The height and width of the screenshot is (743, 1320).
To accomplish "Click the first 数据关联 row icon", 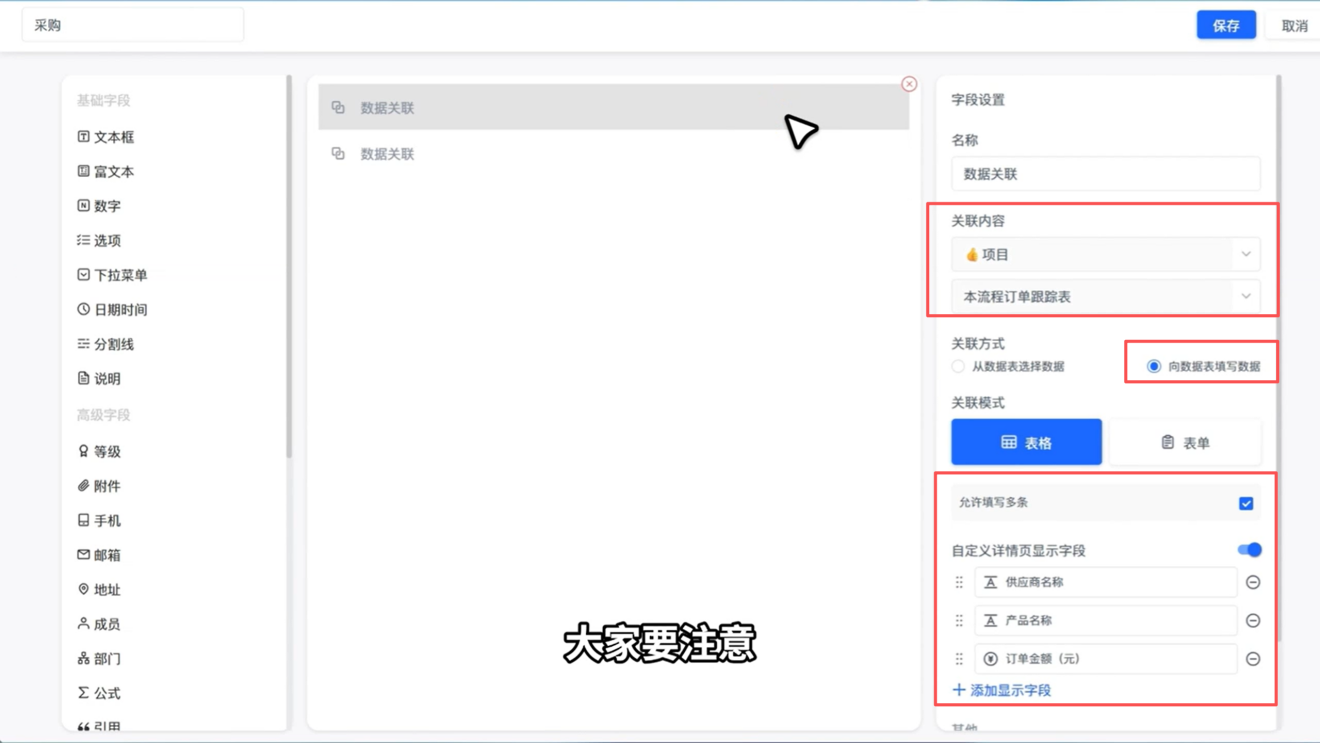I will point(338,107).
